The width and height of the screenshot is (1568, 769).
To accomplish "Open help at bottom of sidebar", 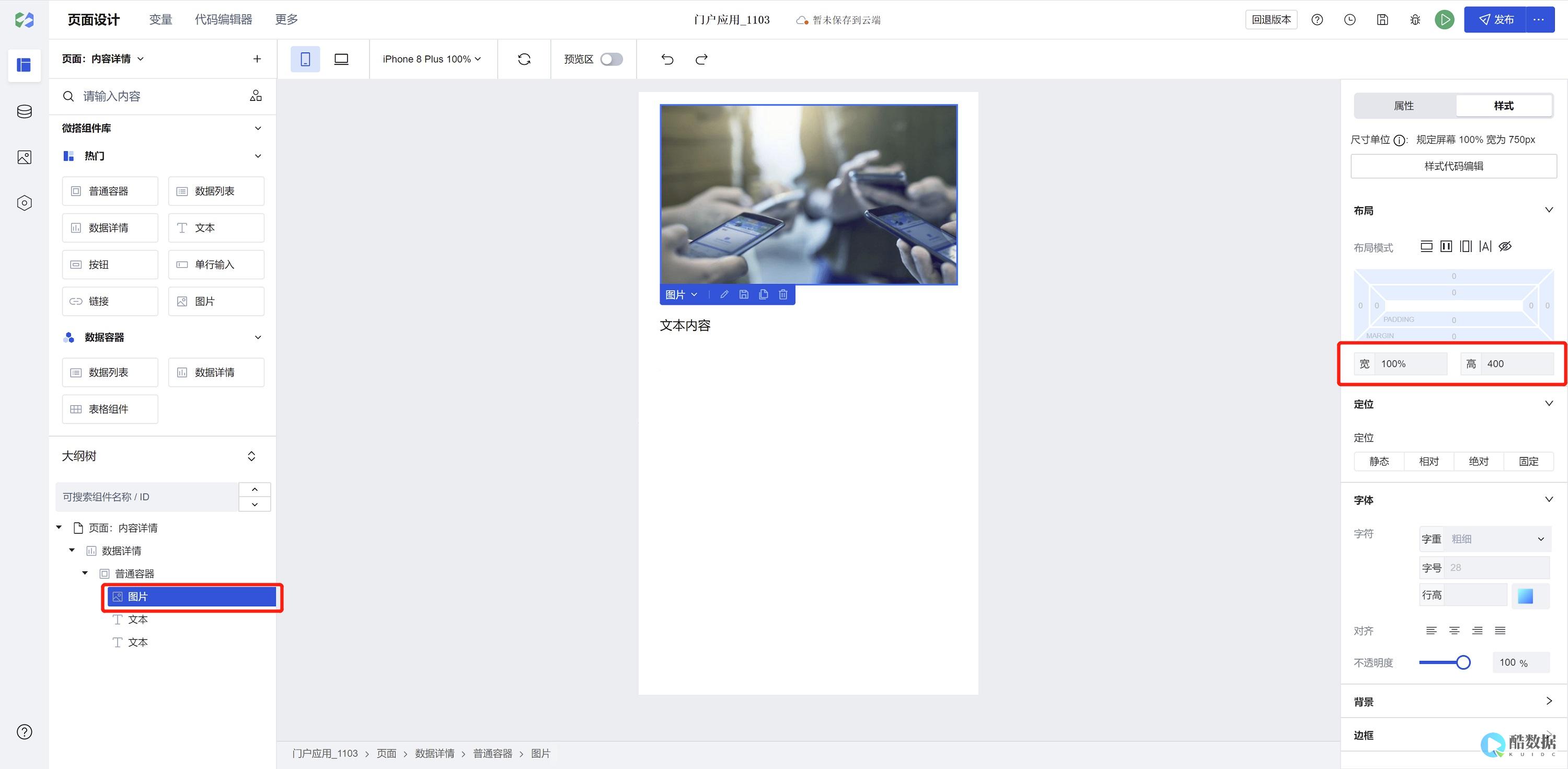I will click(x=25, y=732).
